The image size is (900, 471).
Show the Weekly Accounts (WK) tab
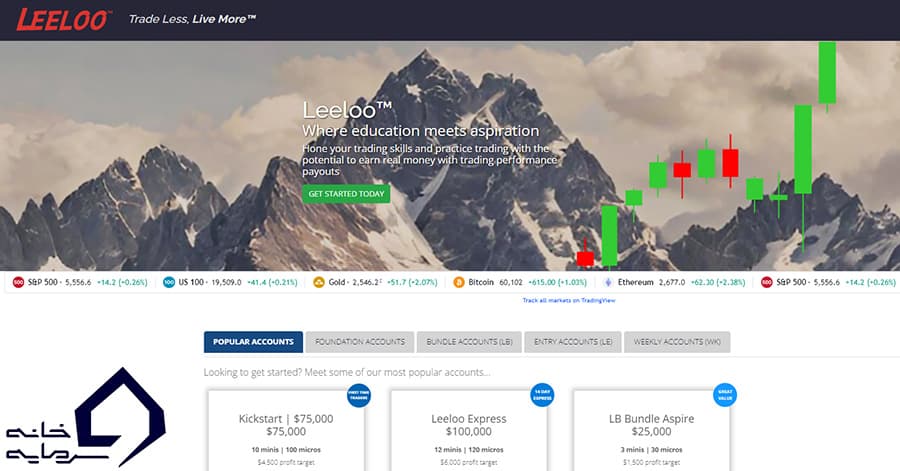[x=677, y=342]
